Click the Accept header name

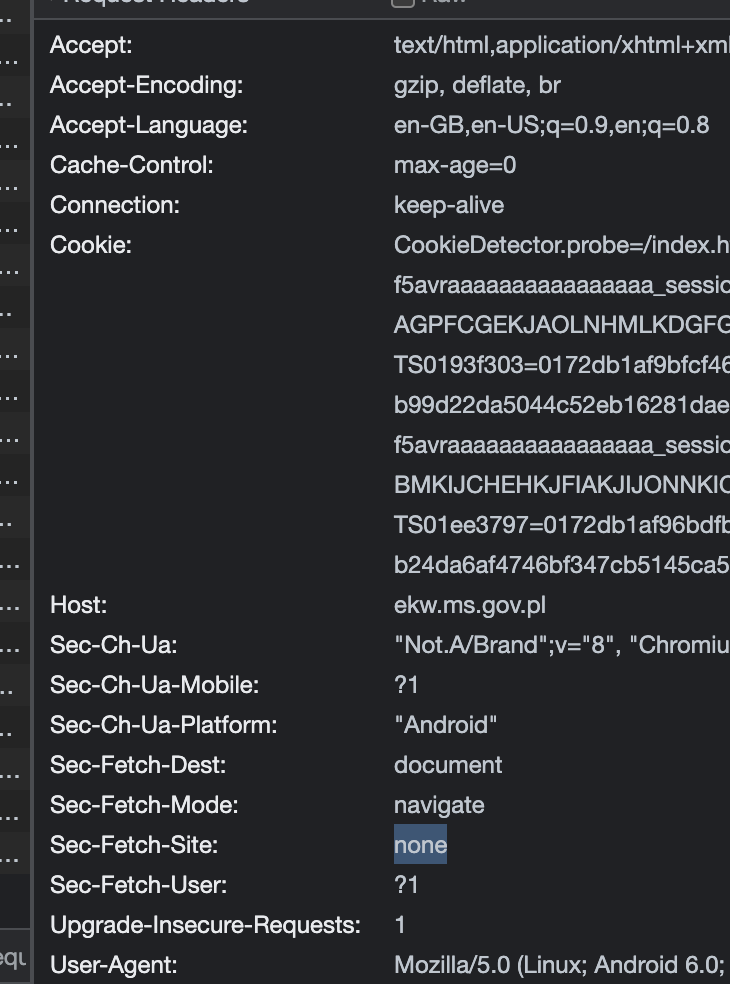(91, 45)
